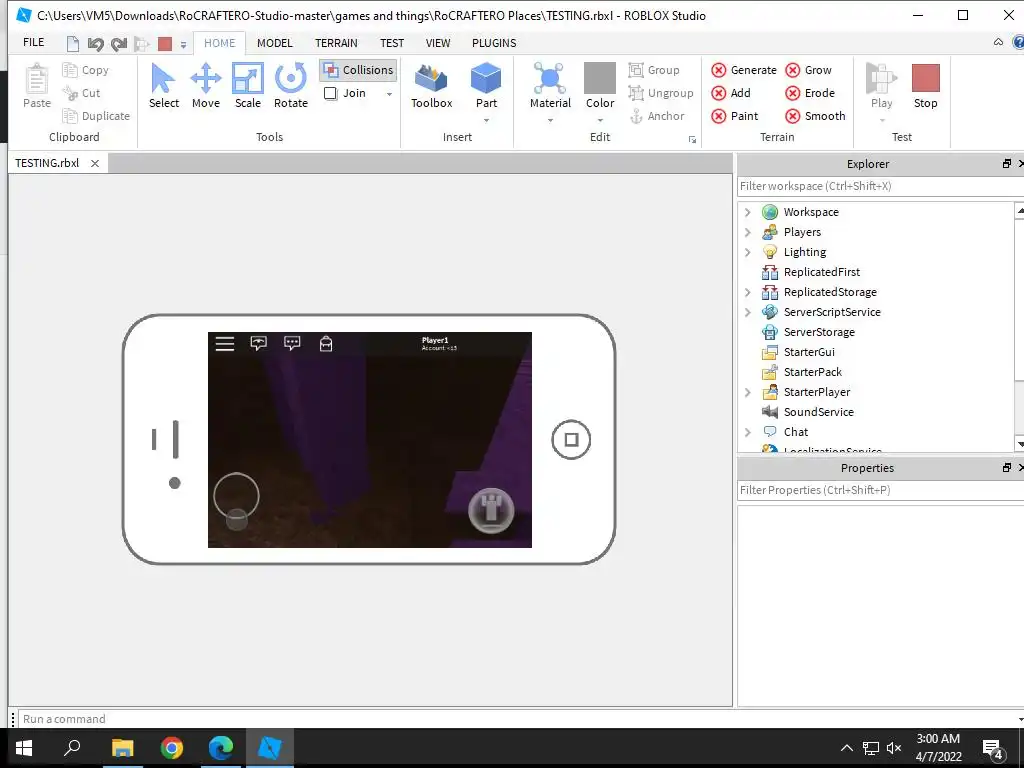Click the Filter workspace input field

pyautogui.click(x=880, y=186)
